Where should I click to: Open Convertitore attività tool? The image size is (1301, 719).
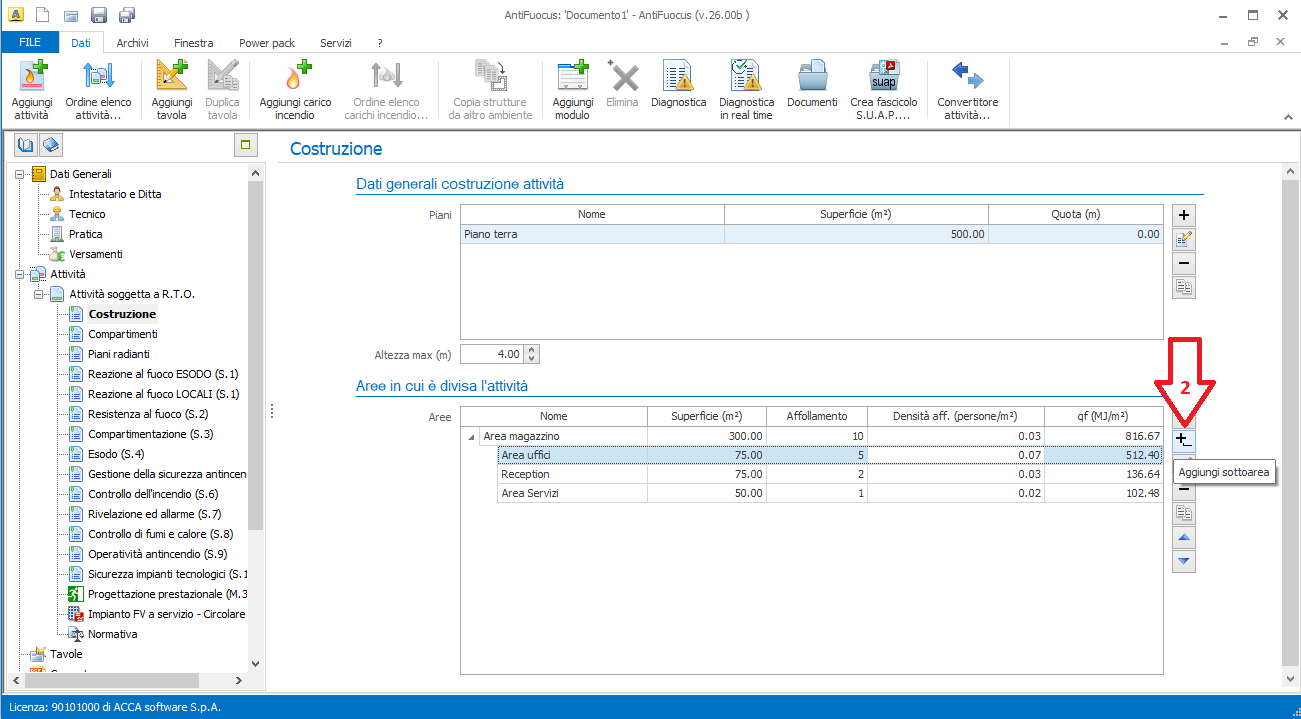coord(967,88)
